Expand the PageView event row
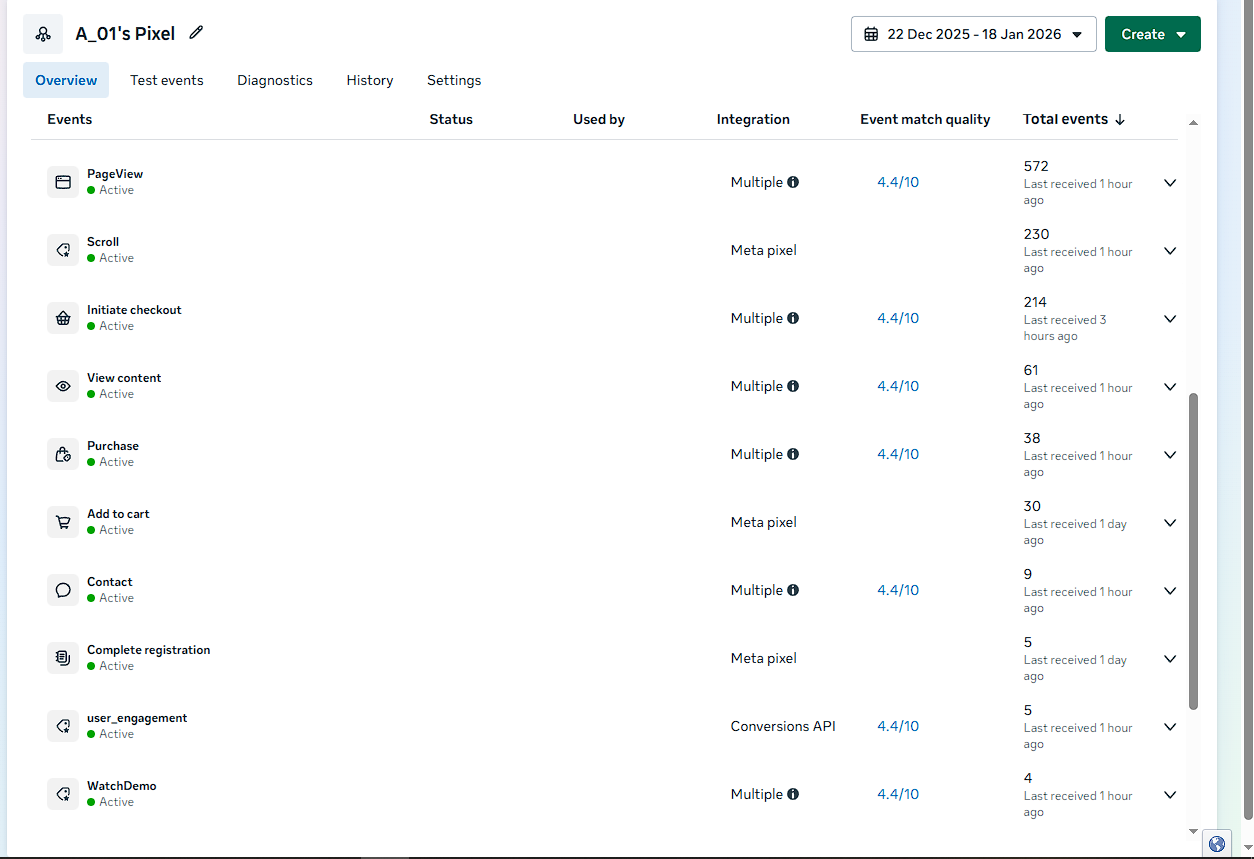 (1170, 183)
